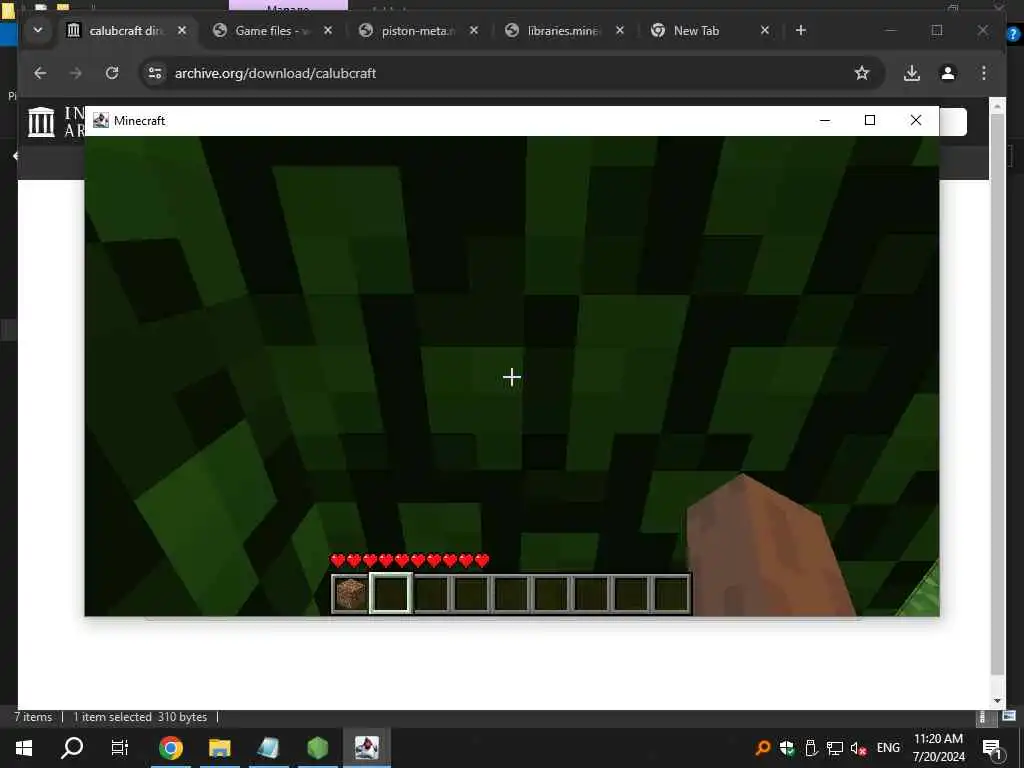Switch Explorer to large icons view

click(x=1009, y=716)
